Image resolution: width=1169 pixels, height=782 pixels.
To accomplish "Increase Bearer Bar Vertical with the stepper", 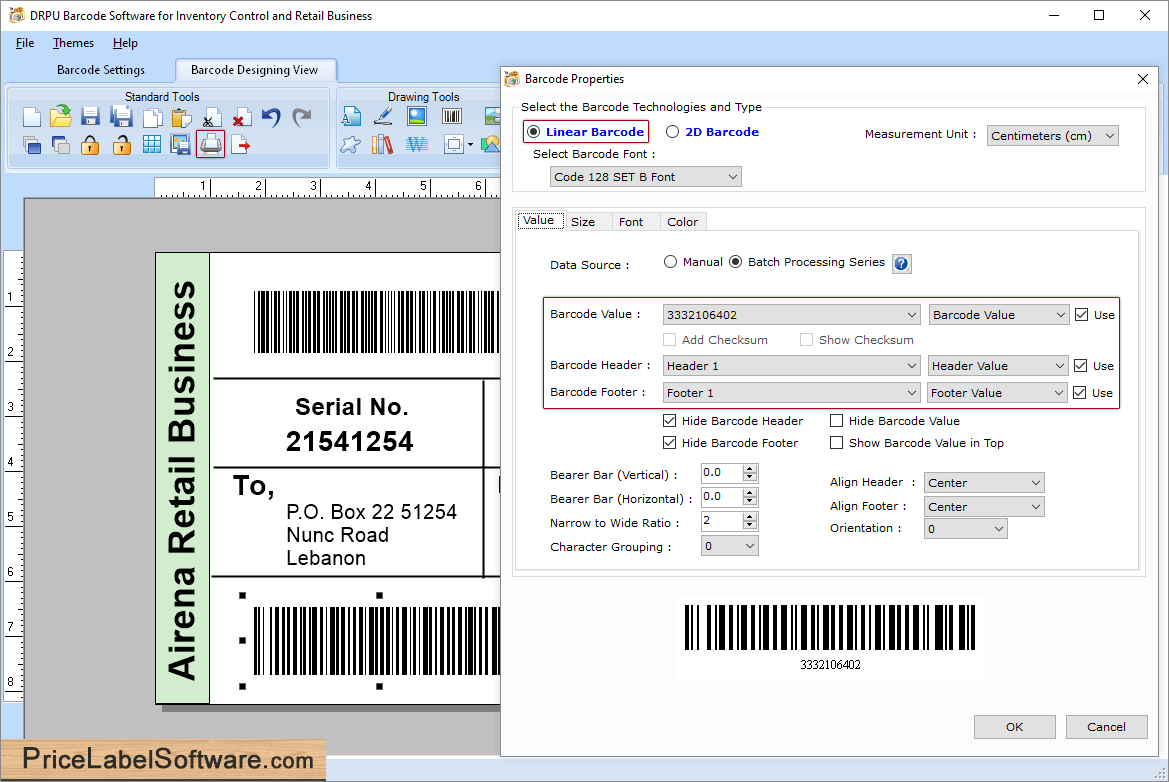I will pyautogui.click(x=748, y=468).
